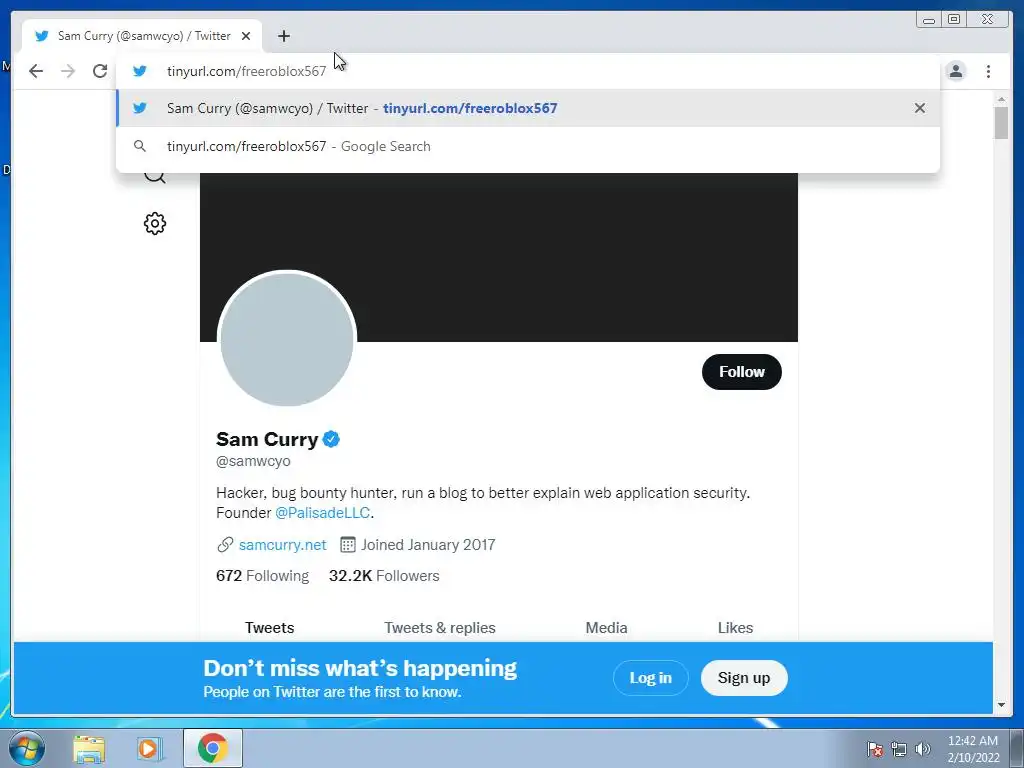Click the vertical scrollbar thumb
1024x768 pixels.
(x=1001, y=123)
